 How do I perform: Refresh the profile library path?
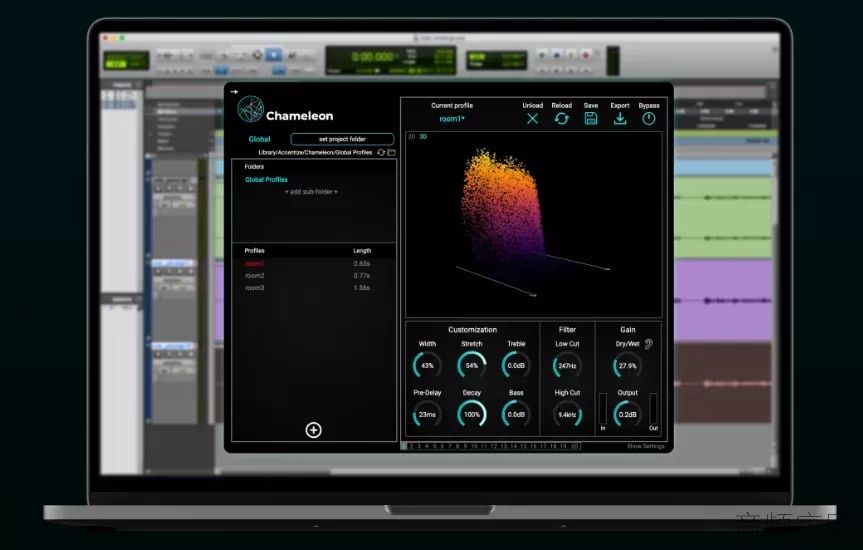pyautogui.click(x=381, y=153)
